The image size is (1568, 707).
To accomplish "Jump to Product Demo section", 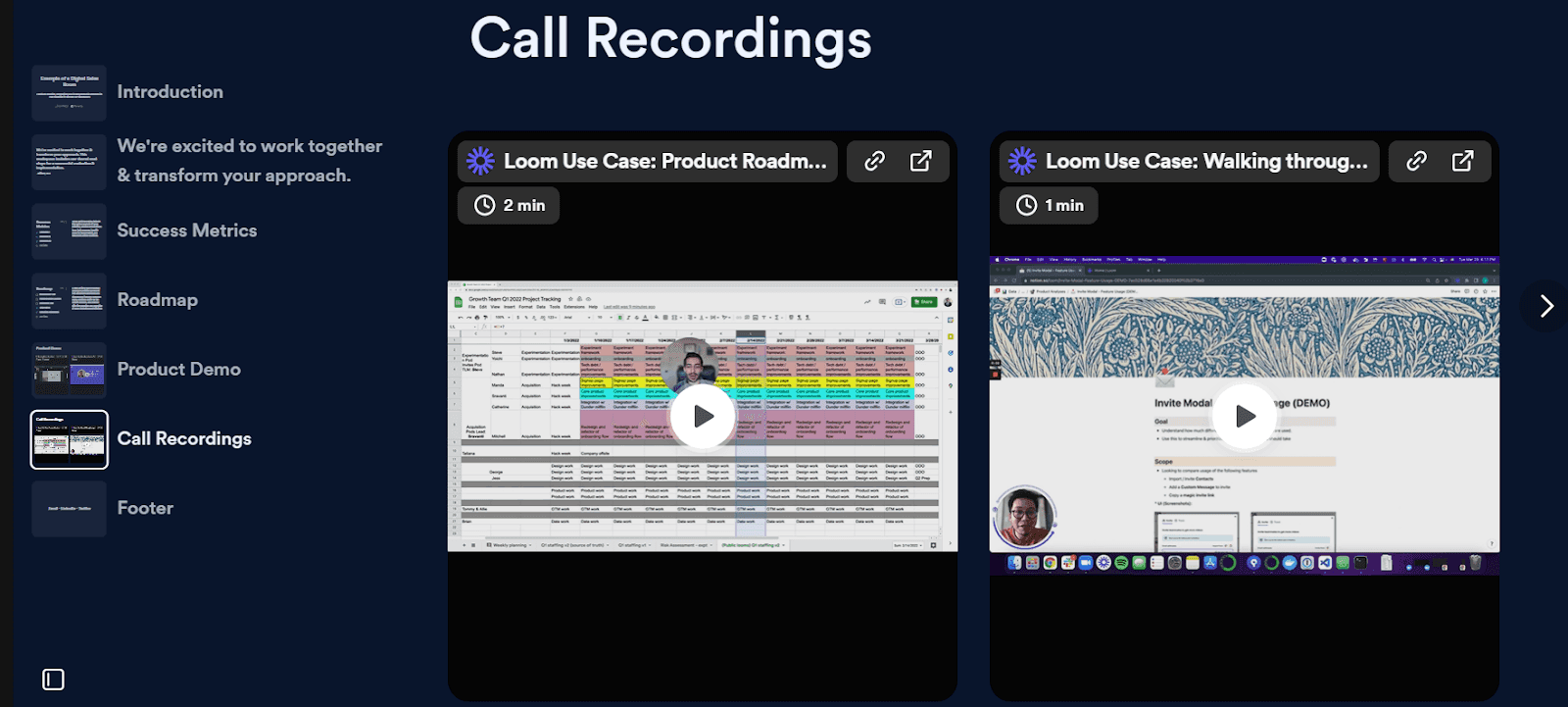I will click(x=178, y=370).
